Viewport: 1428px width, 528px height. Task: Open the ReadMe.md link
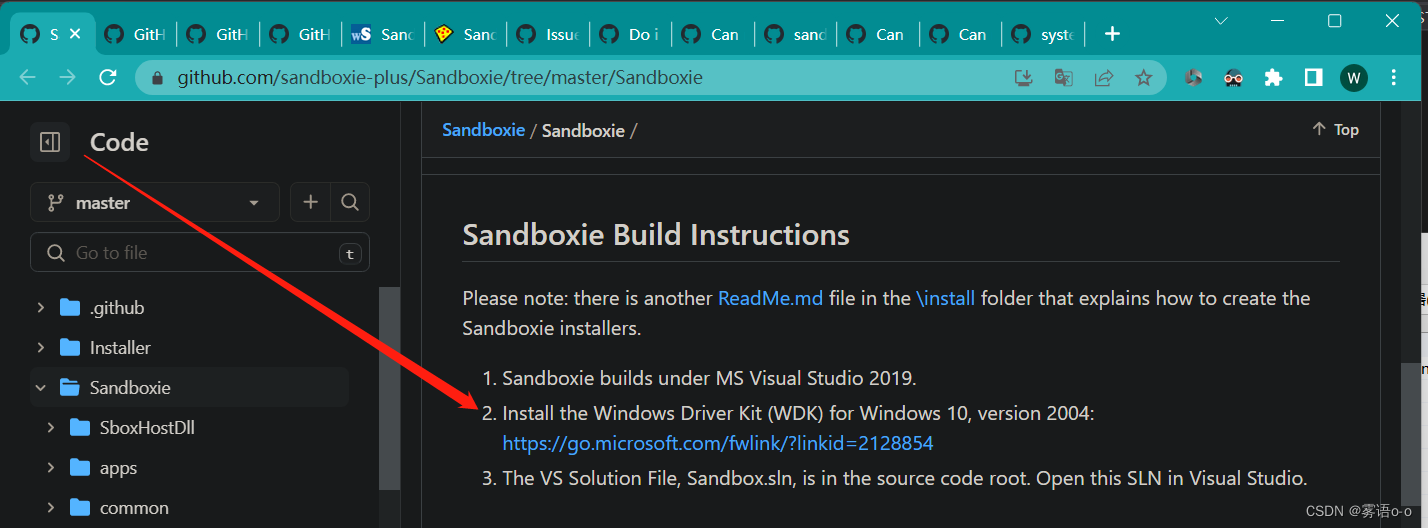pyautogui.click(x=770, y=298)
